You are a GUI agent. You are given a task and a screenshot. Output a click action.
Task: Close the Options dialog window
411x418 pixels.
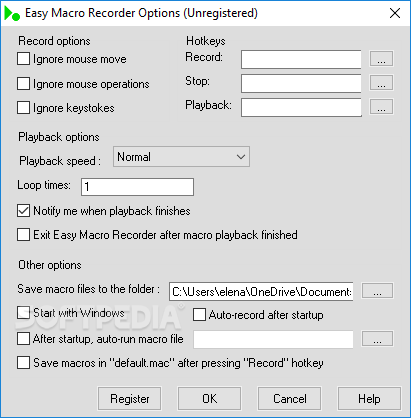[395, 13]
